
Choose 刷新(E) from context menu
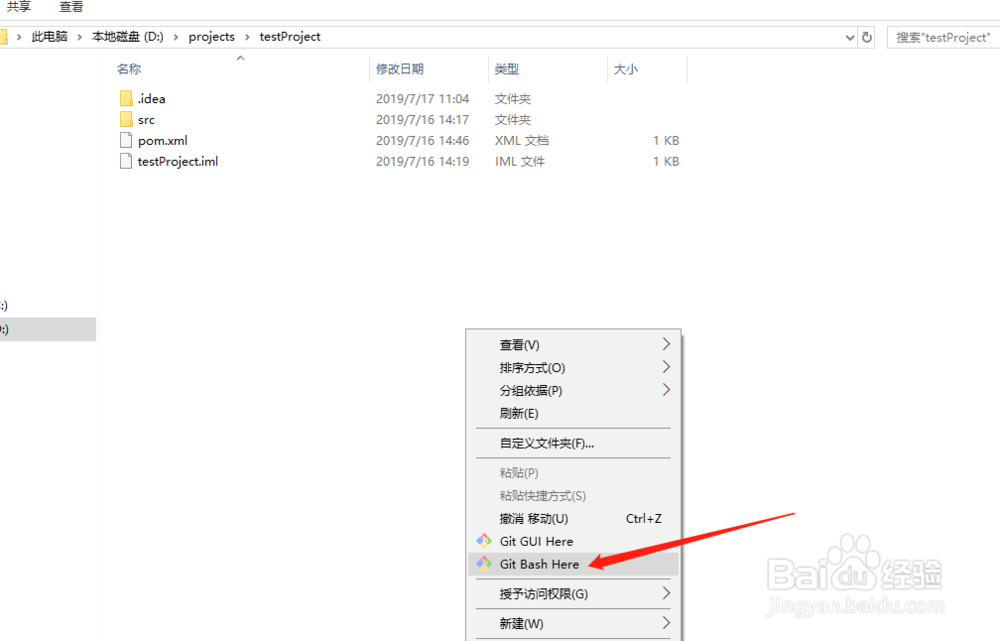click(x=573, y=413)
